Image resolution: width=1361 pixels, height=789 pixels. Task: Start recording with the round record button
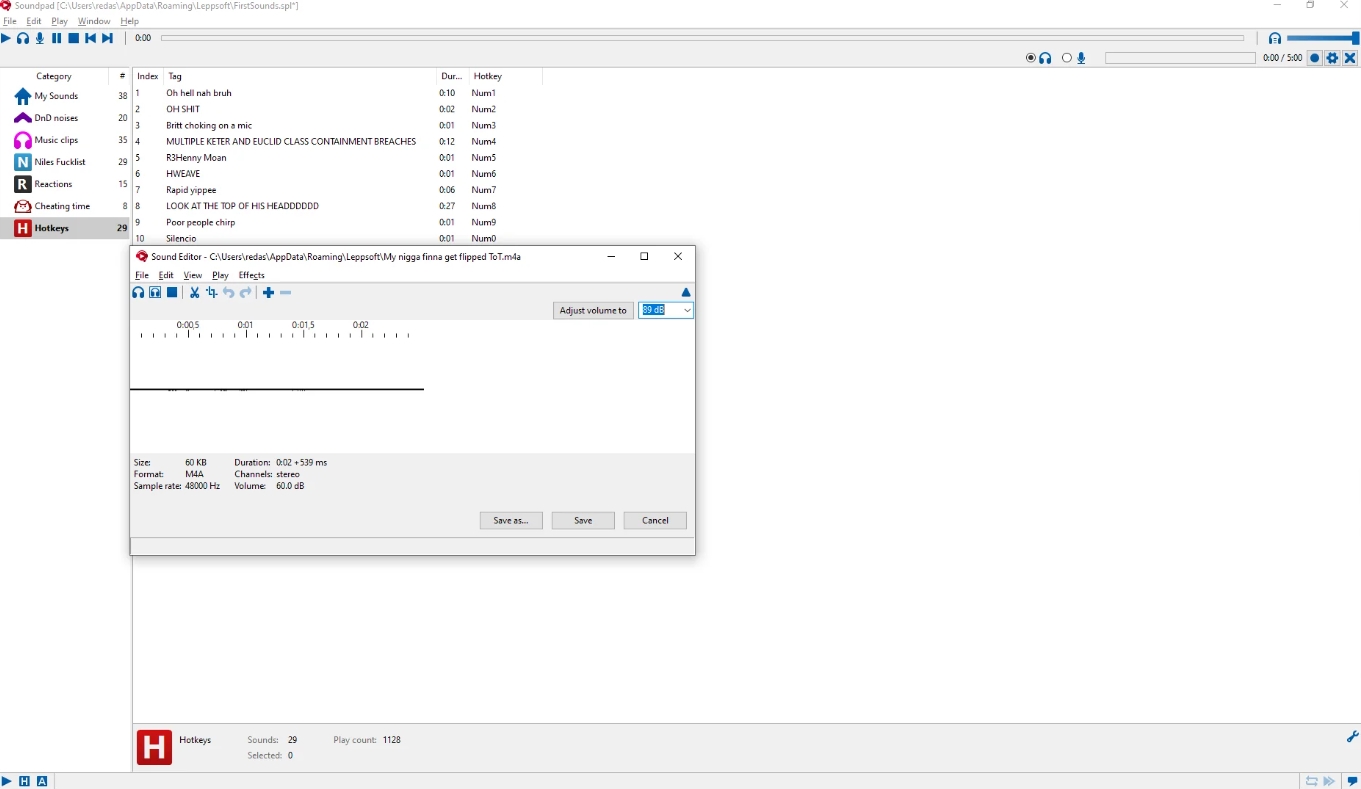pyautogui.click(x=1315, y=58)
